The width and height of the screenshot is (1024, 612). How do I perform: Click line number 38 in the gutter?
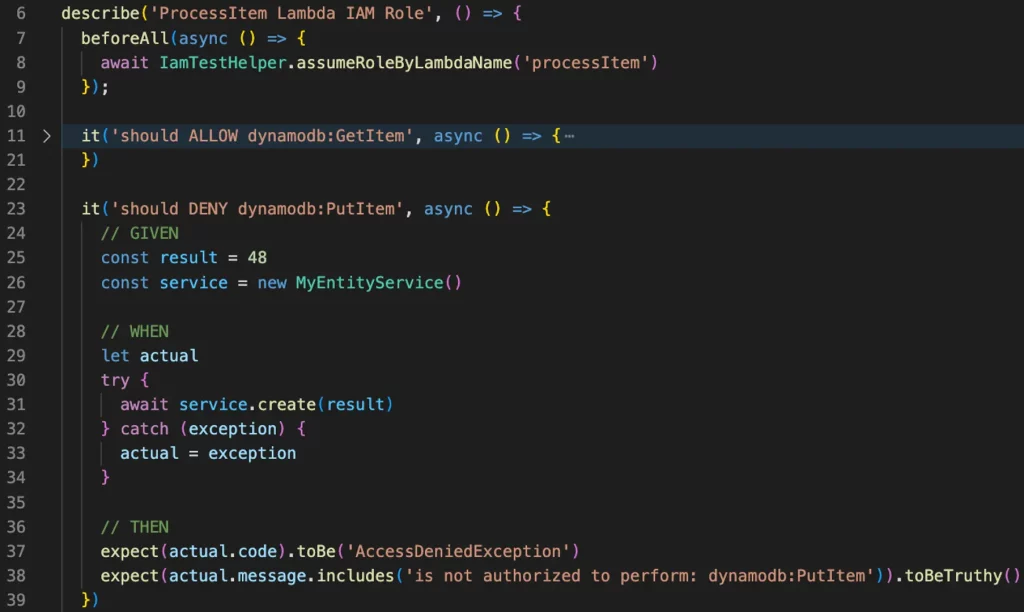coord(17,576)
